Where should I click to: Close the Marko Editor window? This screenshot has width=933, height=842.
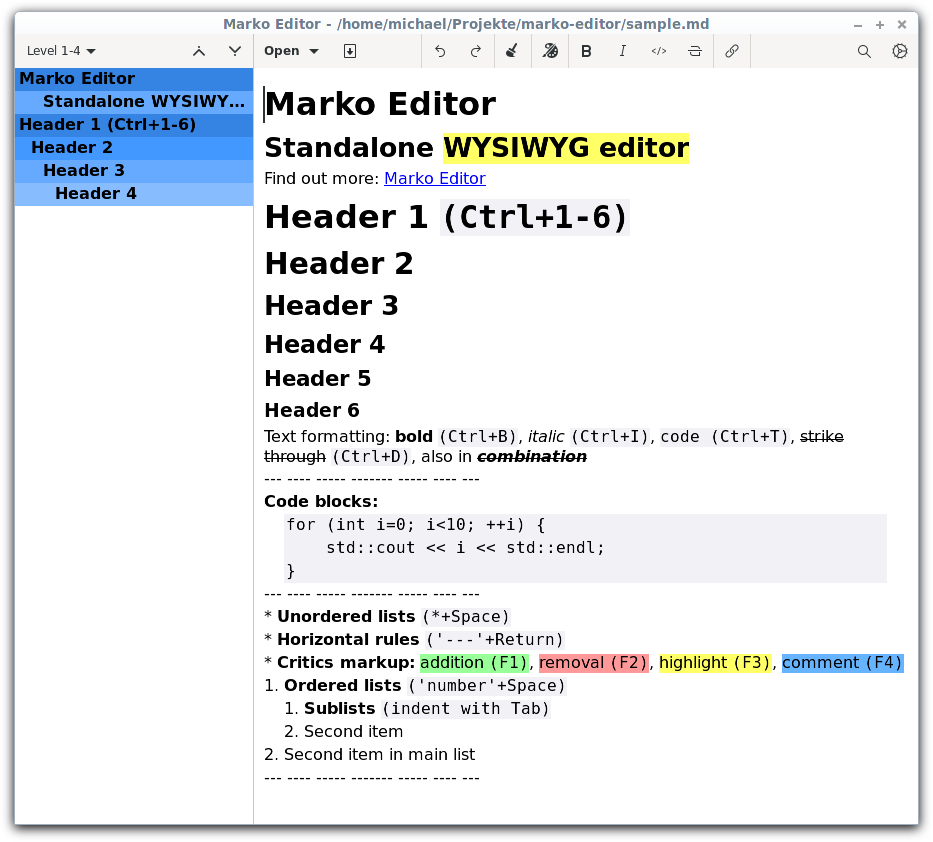[x=902, y=25]
